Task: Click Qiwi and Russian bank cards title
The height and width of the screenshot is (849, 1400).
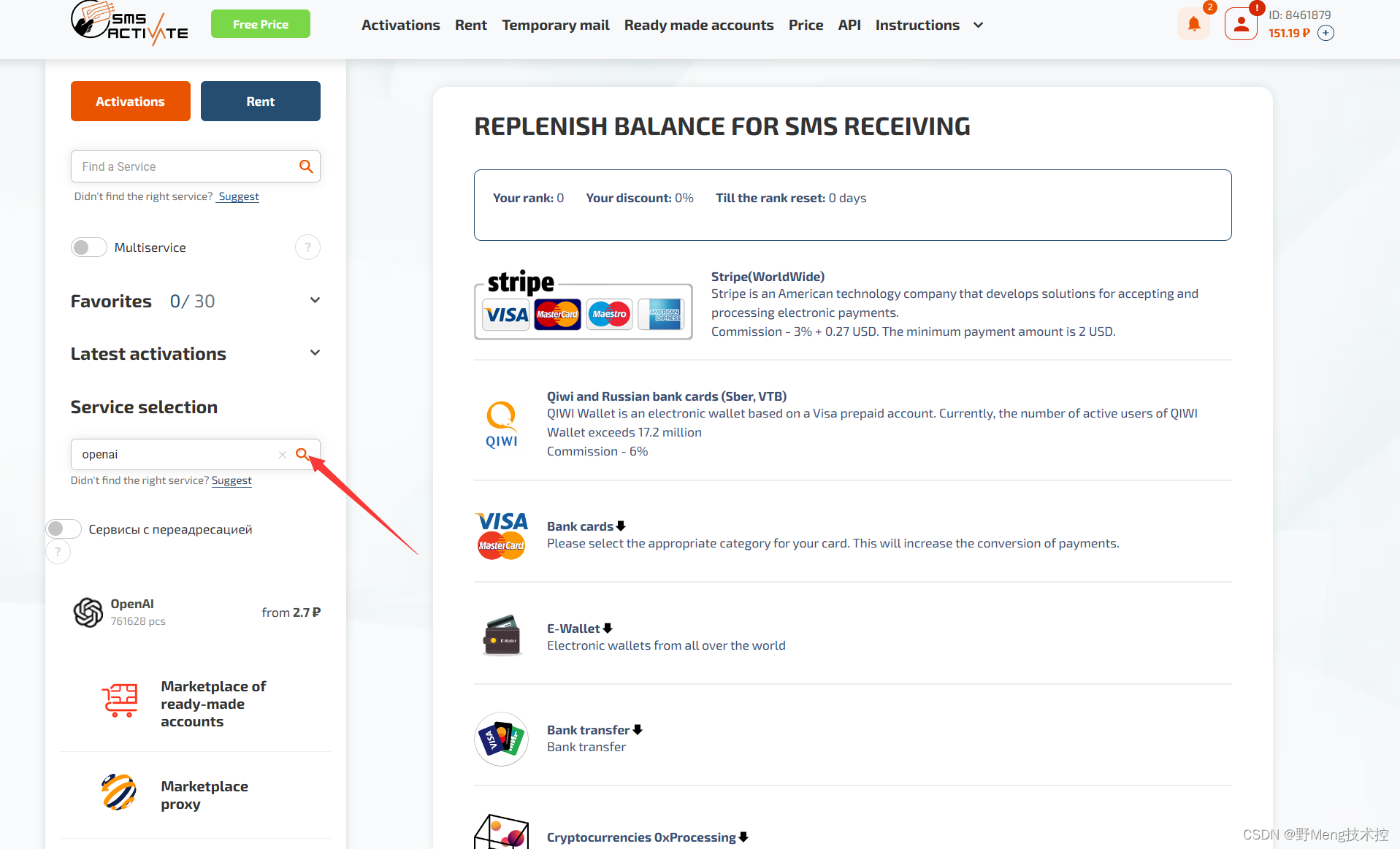Action: [667, 396]
